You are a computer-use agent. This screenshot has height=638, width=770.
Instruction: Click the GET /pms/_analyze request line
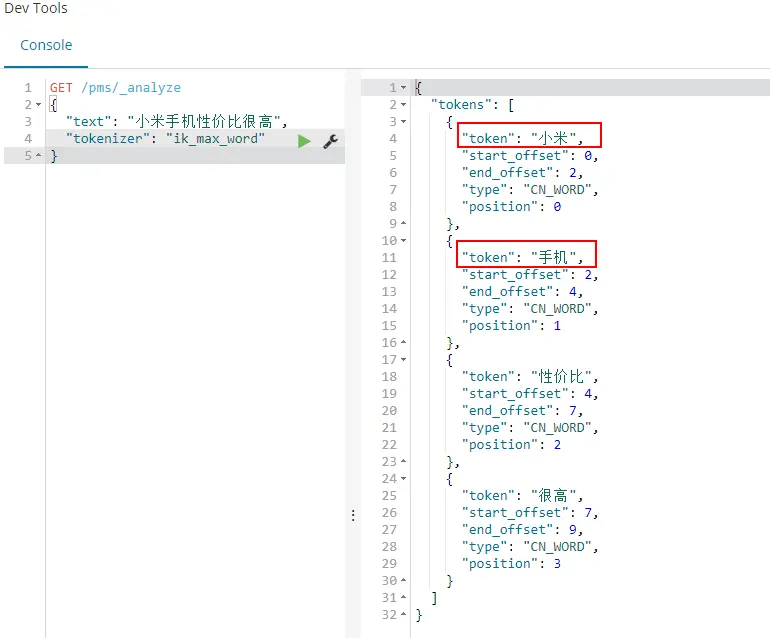(x=115, y=88)
